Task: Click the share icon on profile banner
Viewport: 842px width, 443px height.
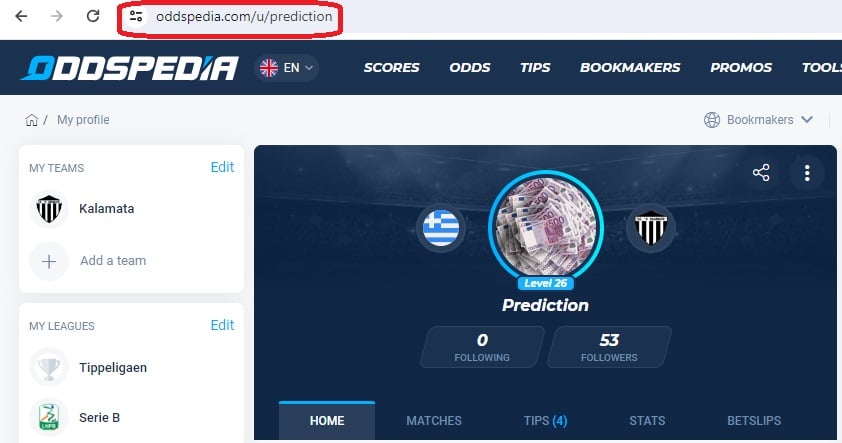Action: [x=761, y=173]
